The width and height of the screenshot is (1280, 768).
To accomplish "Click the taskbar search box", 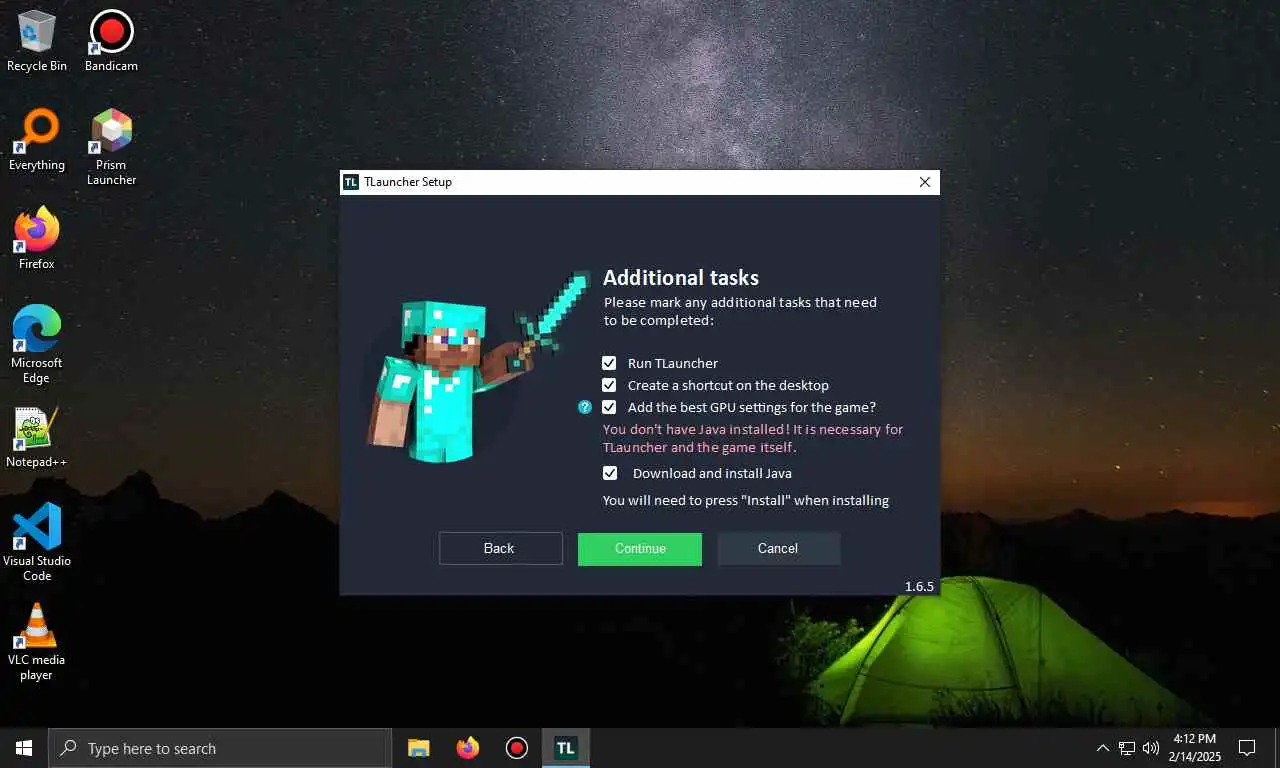I will (220, 748).
